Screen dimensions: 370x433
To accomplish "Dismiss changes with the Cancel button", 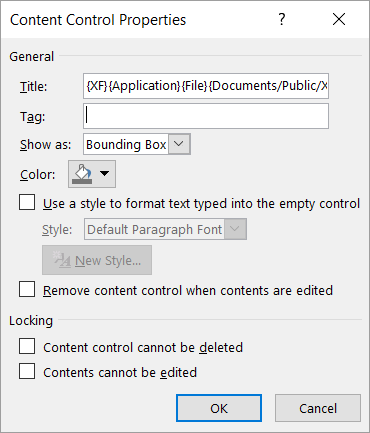I will (x=318, y=408).
